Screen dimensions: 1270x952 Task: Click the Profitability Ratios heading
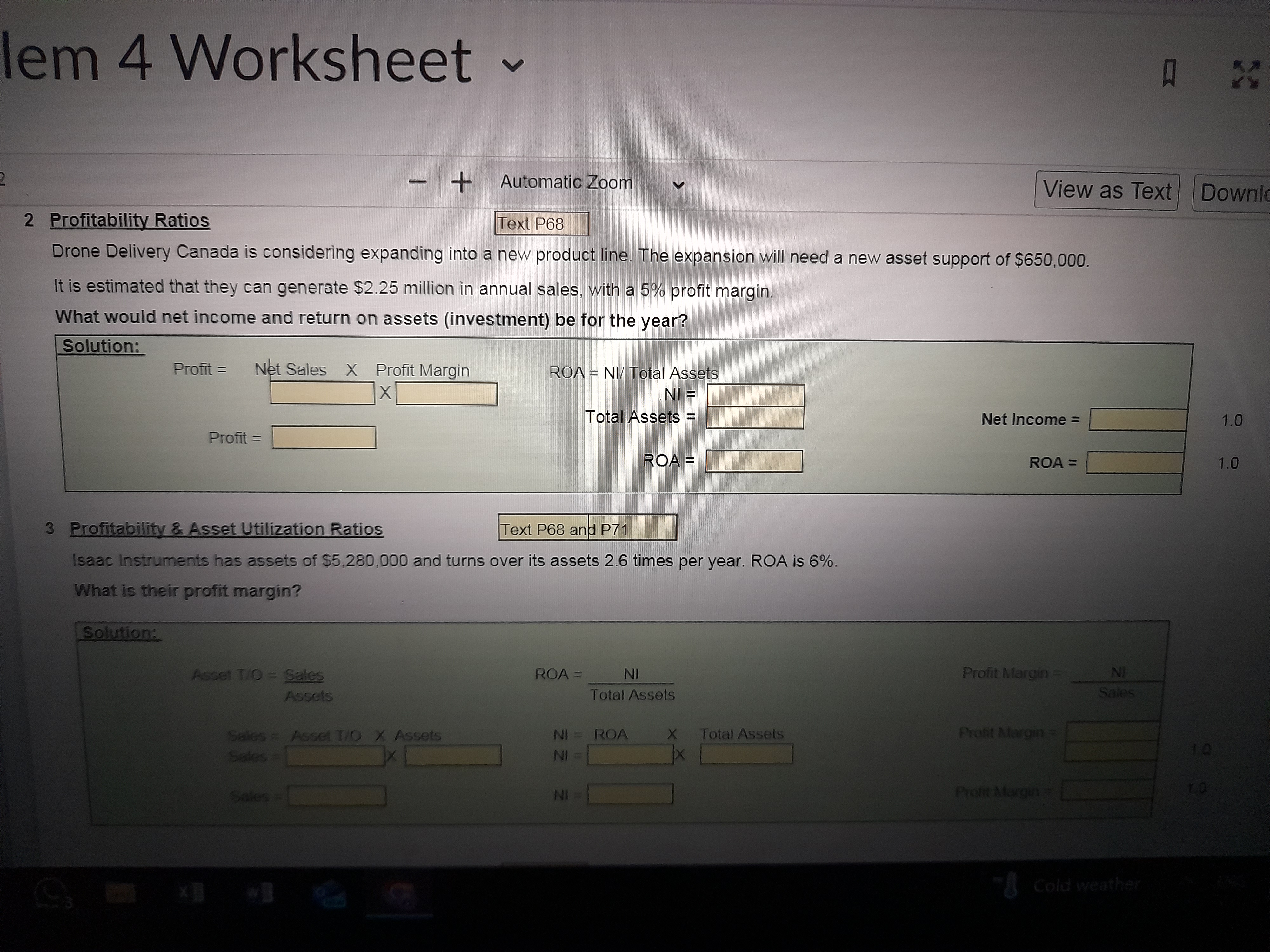tap(130, 221)
